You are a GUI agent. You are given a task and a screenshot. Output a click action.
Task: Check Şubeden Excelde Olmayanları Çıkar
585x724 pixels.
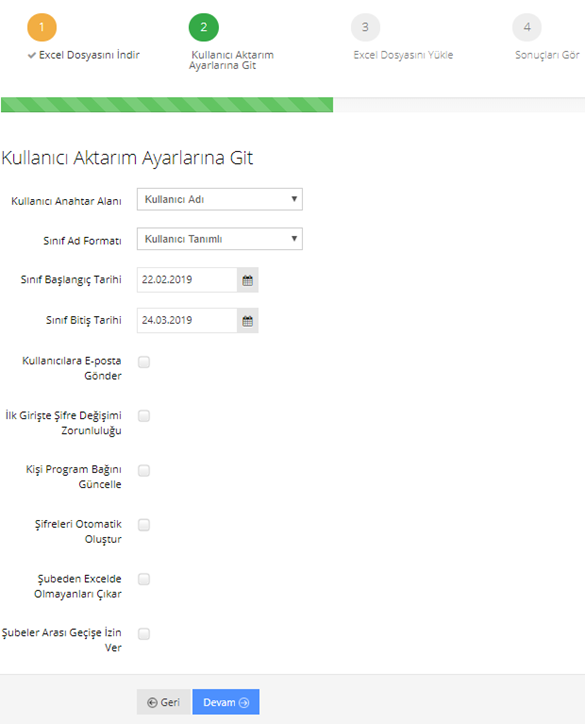click(x=144, y=579)
